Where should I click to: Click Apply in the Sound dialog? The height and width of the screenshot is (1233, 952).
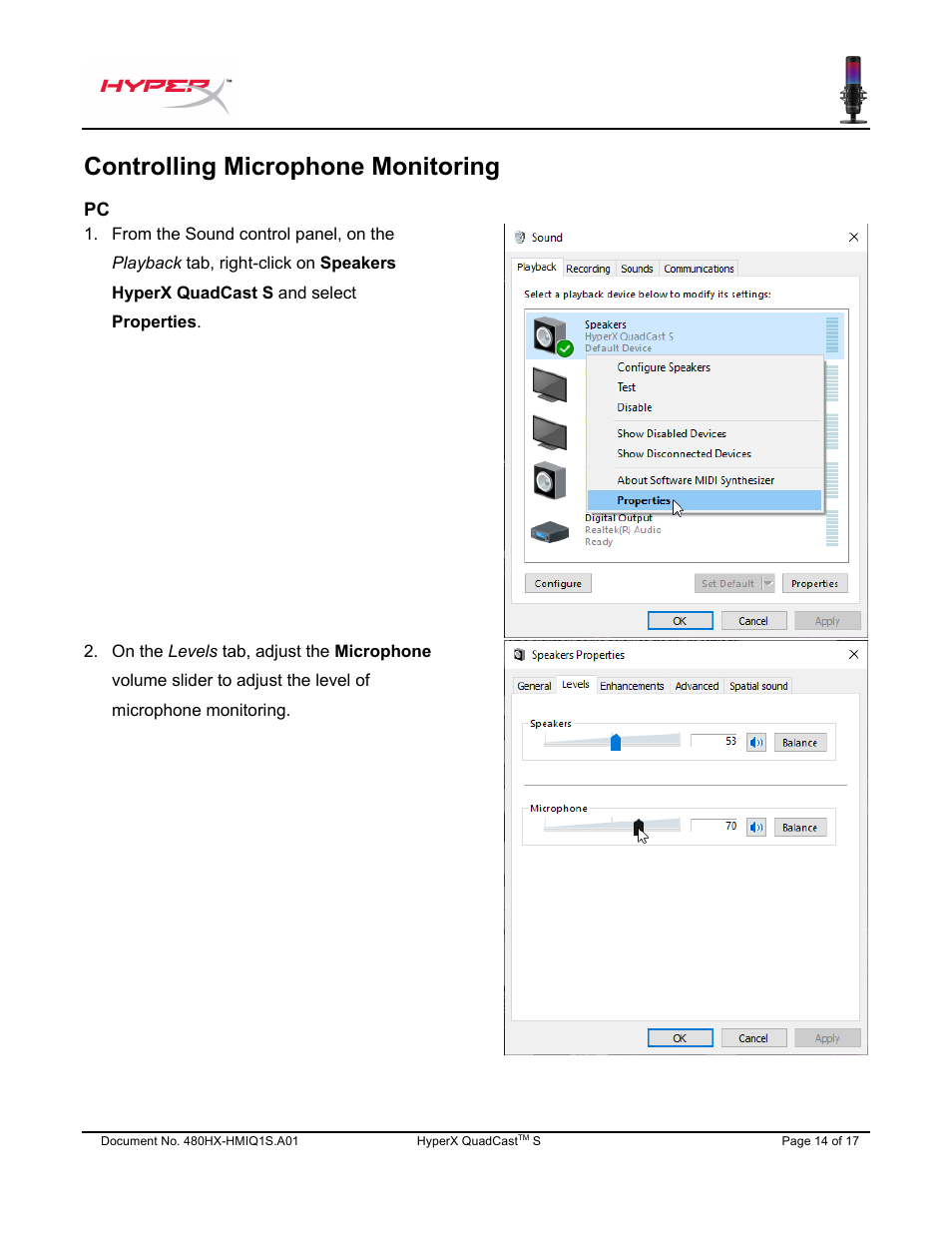(x=827, y=621)
